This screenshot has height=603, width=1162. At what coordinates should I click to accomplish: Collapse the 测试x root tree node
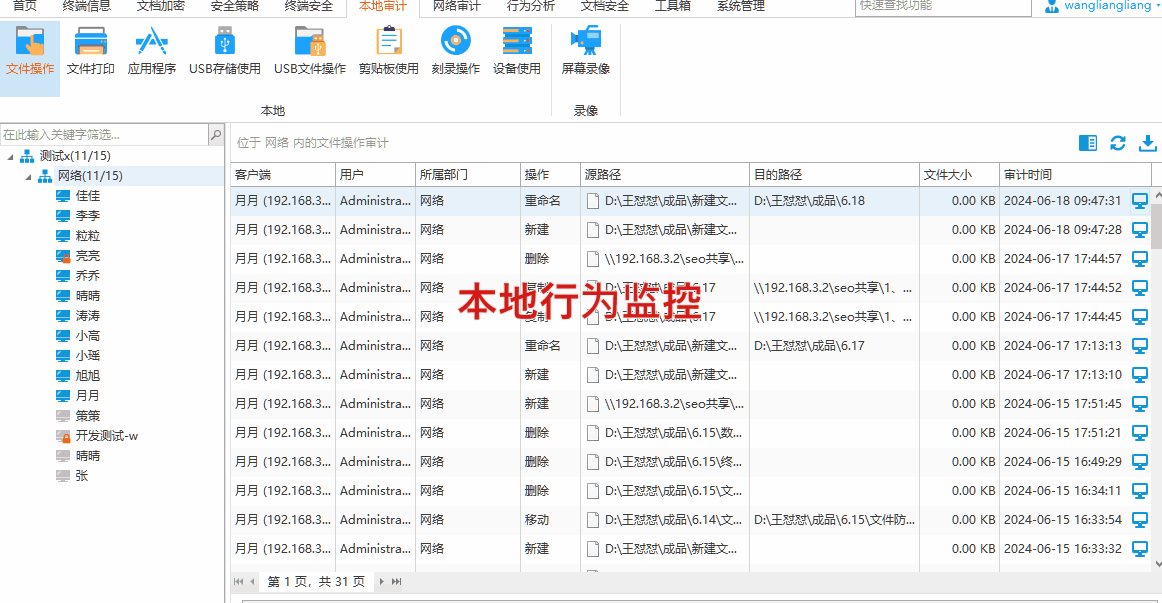11,157
